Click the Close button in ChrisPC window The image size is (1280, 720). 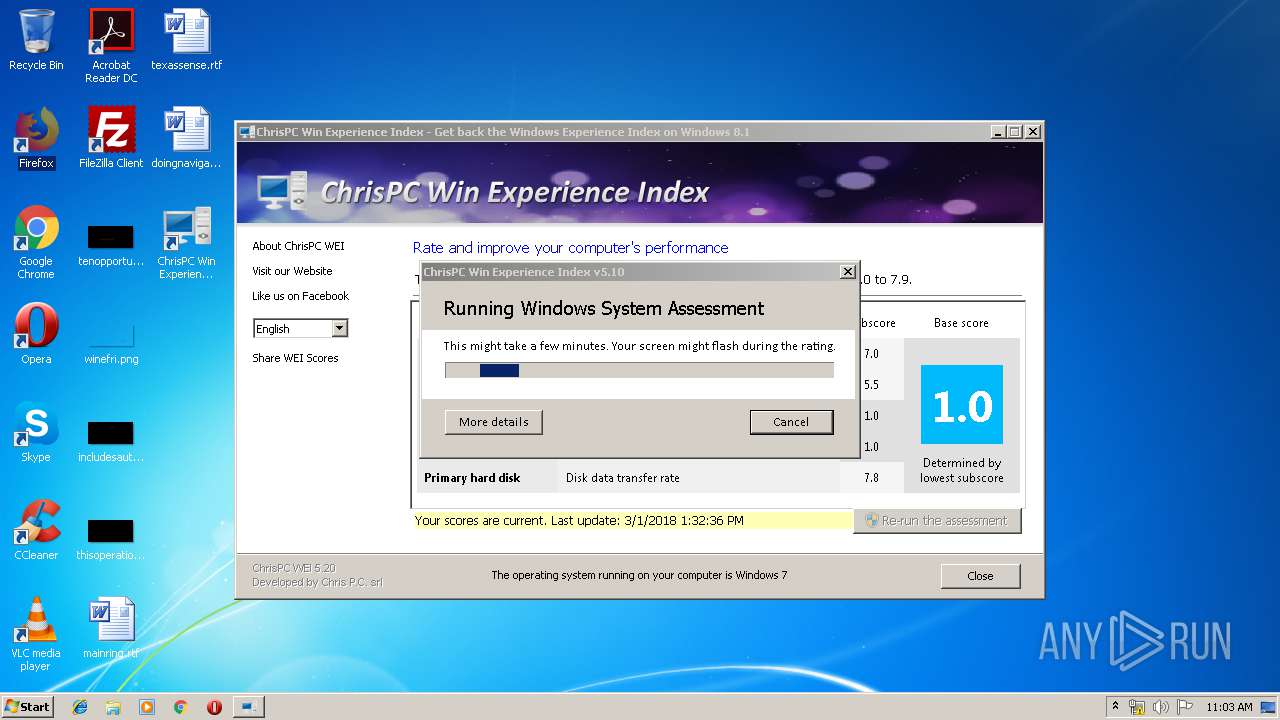click(x=980, y=576)
